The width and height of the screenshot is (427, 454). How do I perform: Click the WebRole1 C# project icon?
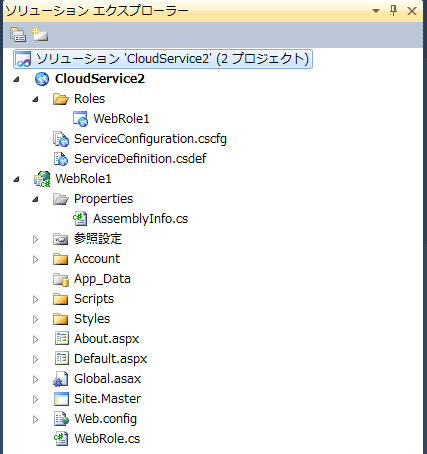pyautogui.click(x=42, y=179)
